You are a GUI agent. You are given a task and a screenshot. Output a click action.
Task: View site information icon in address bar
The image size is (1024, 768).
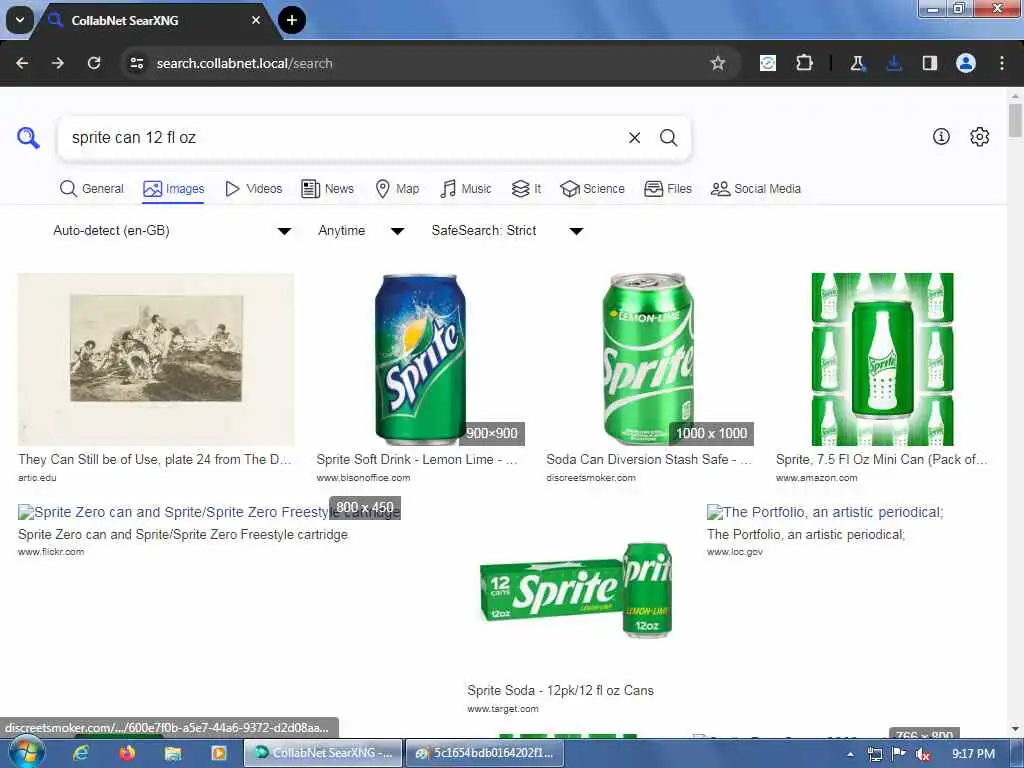click(136, 63)
